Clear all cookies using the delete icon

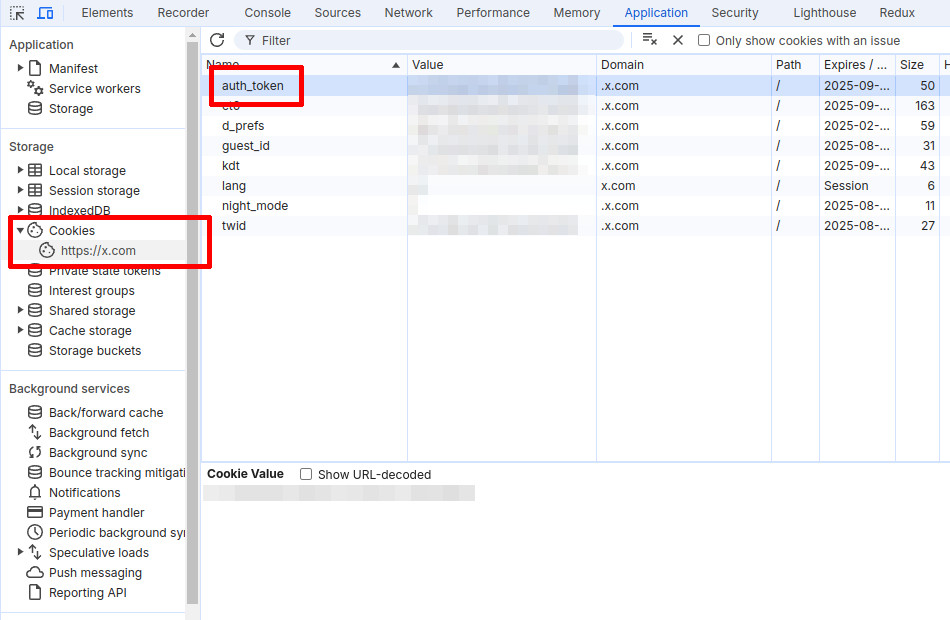649,40
